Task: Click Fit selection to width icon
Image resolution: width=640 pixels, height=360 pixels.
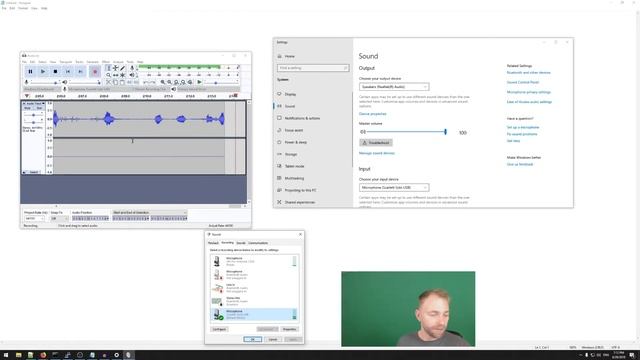Action: (176, 82)
